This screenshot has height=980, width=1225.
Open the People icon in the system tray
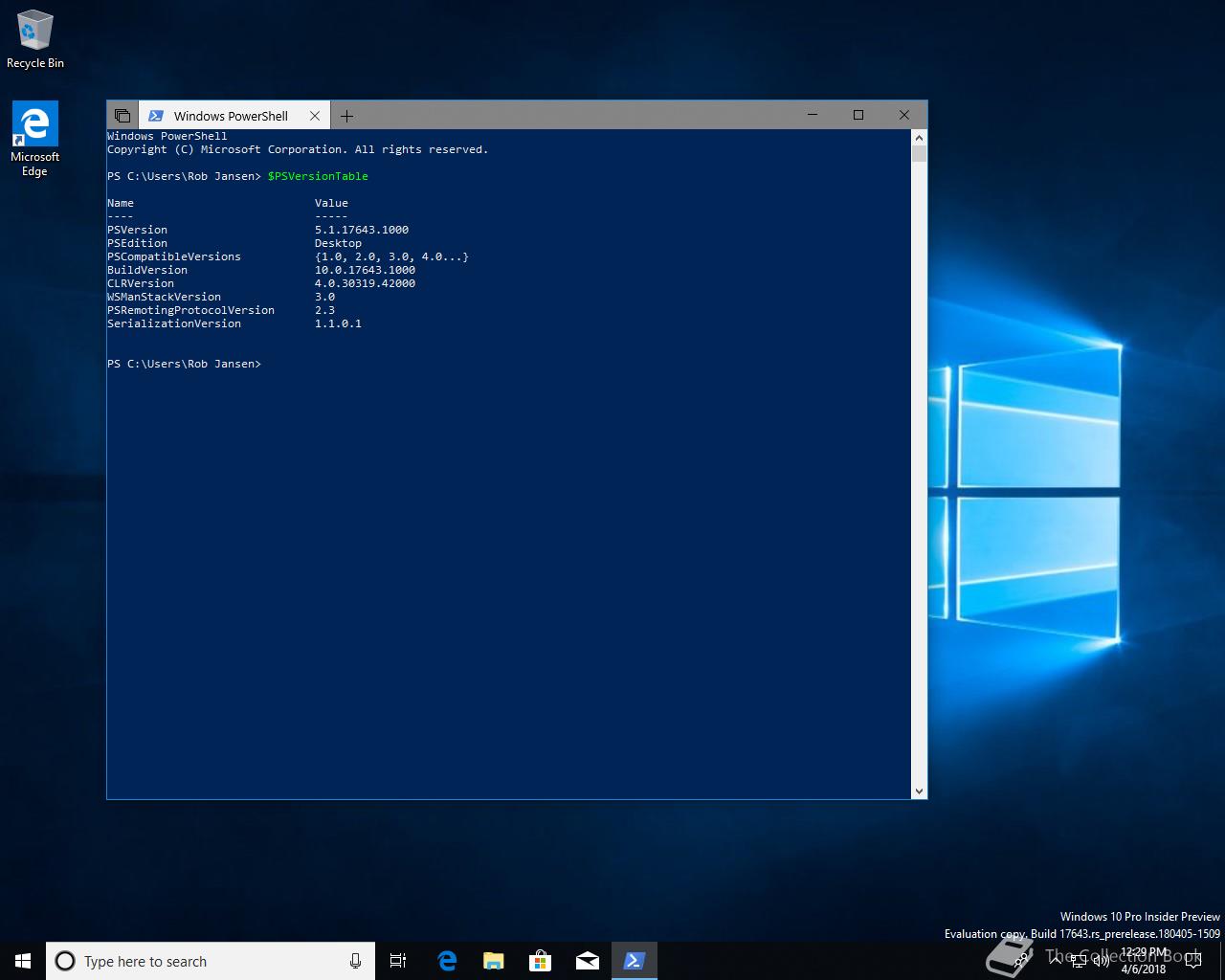[1022, 961]
